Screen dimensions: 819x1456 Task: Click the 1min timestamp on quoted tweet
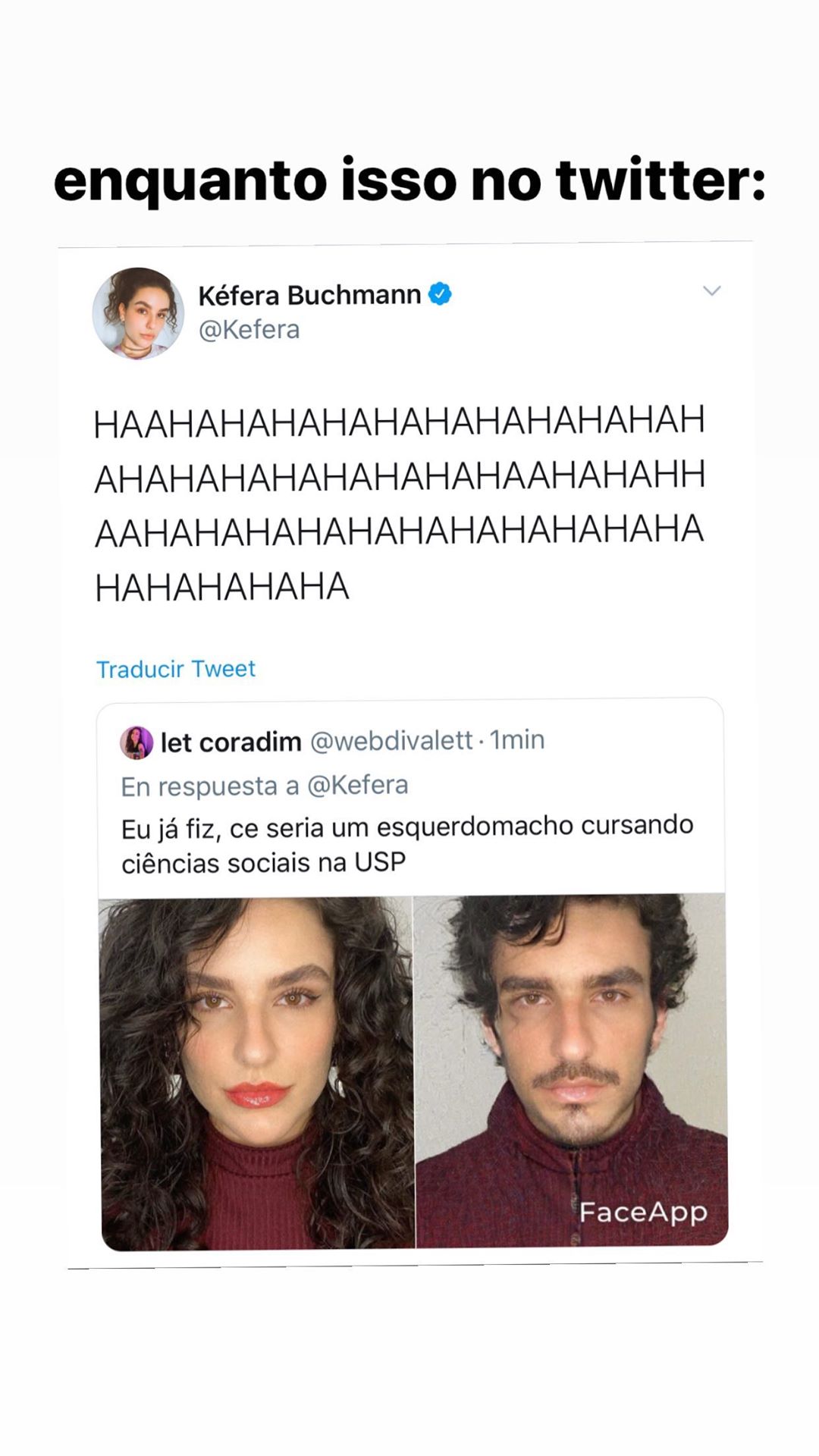(x=517, y=739)
